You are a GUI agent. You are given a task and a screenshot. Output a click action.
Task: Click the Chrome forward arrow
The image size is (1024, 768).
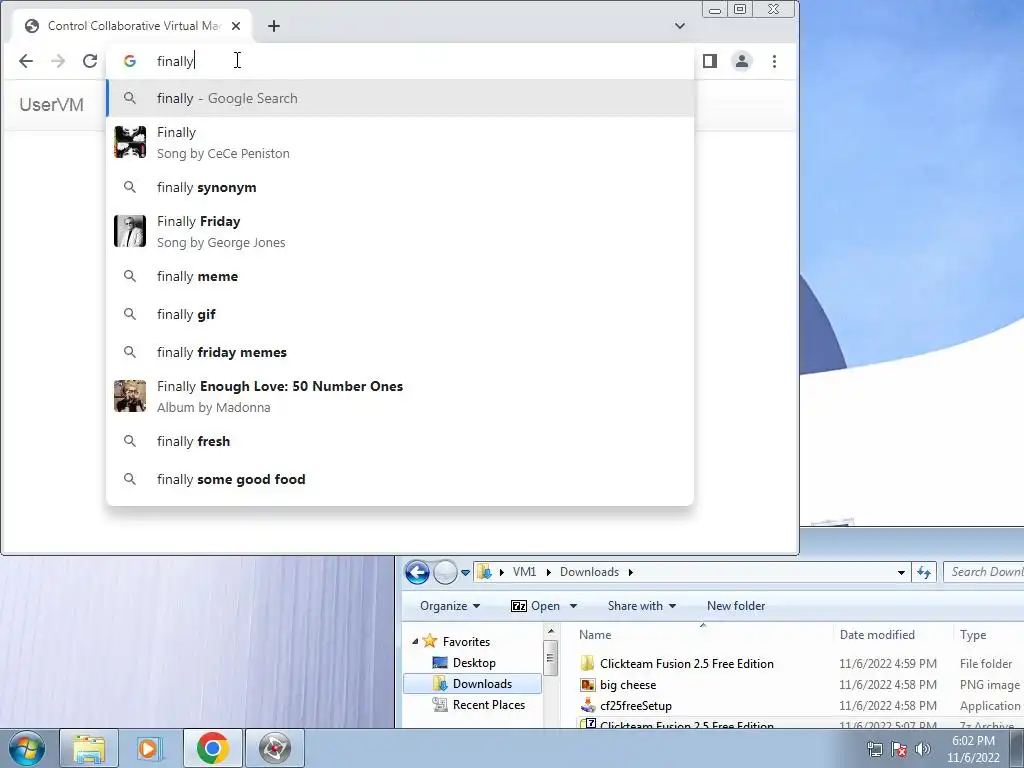58,61
